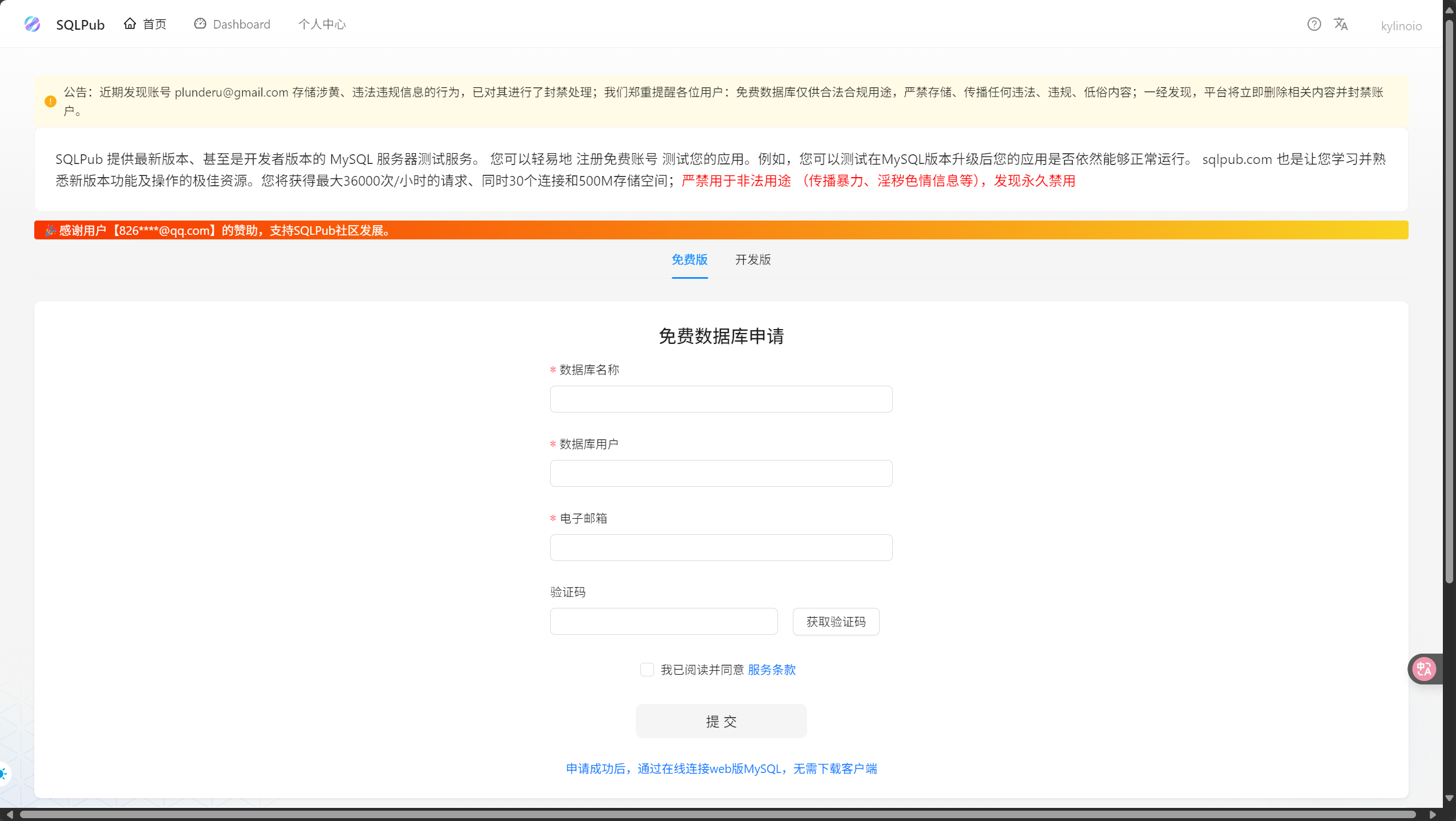This screenshot has height=821, width=1456.
Task: Click the language translate icon in header
Action: (1341, 24)
